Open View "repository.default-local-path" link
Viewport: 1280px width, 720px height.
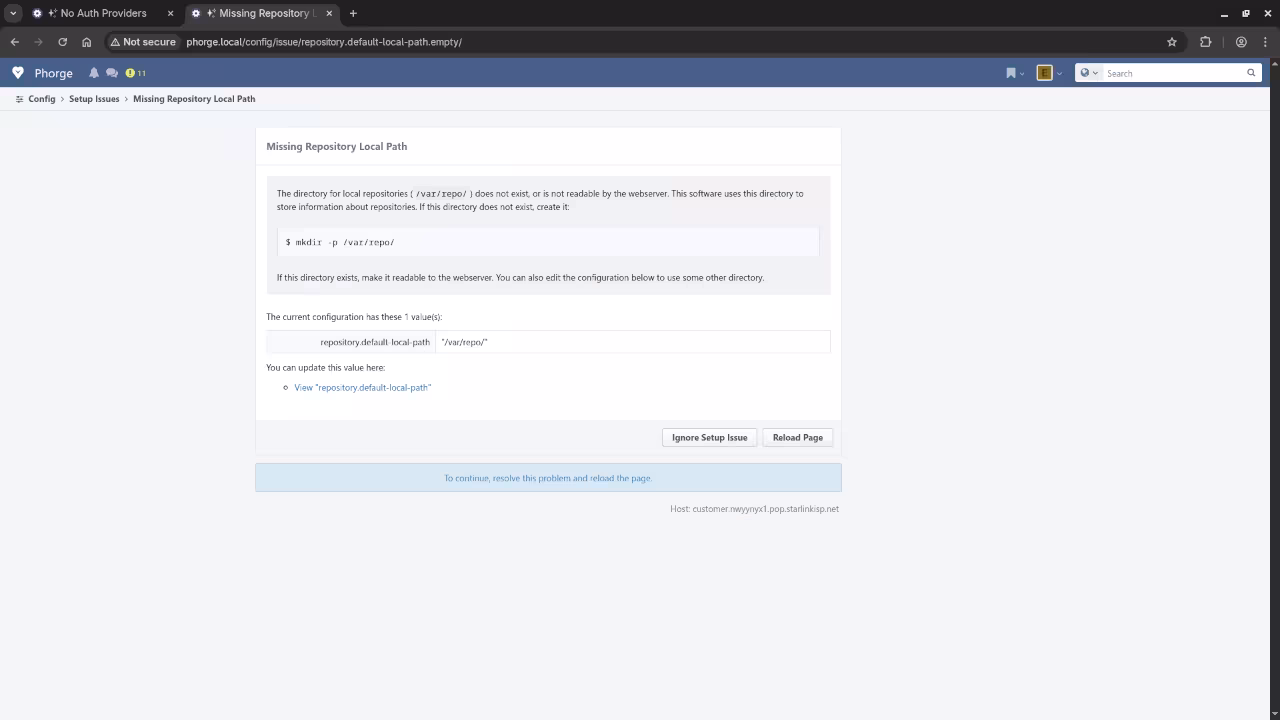pyautogui.click(x=362, y=387)
